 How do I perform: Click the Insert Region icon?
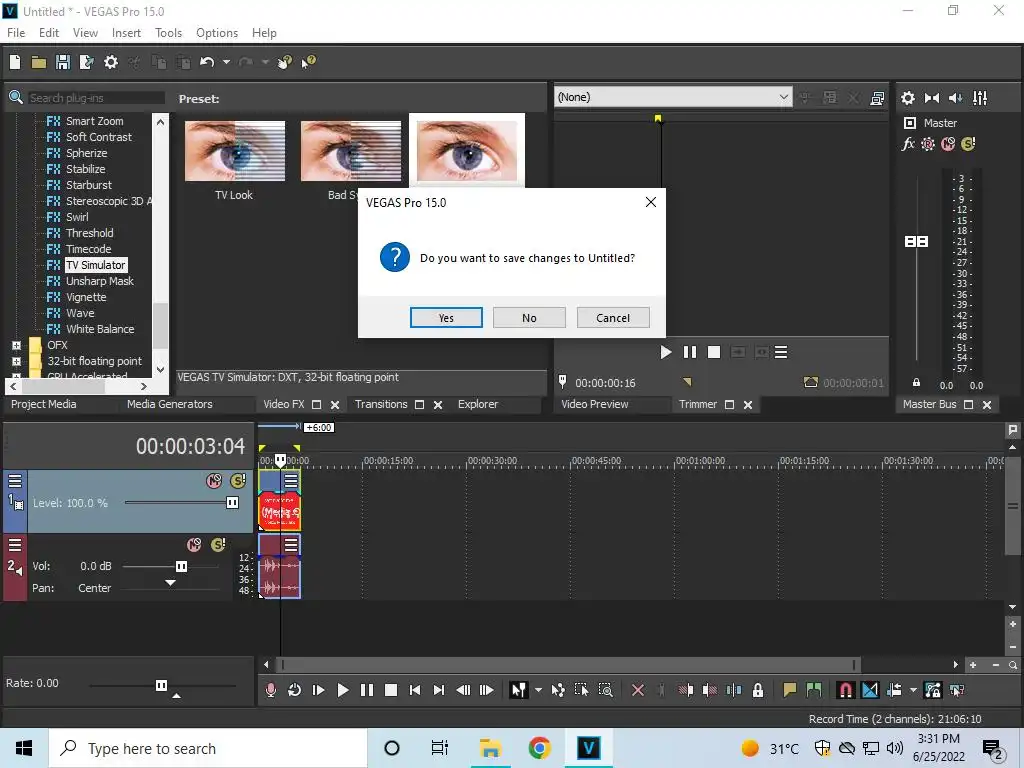point(814,690)
